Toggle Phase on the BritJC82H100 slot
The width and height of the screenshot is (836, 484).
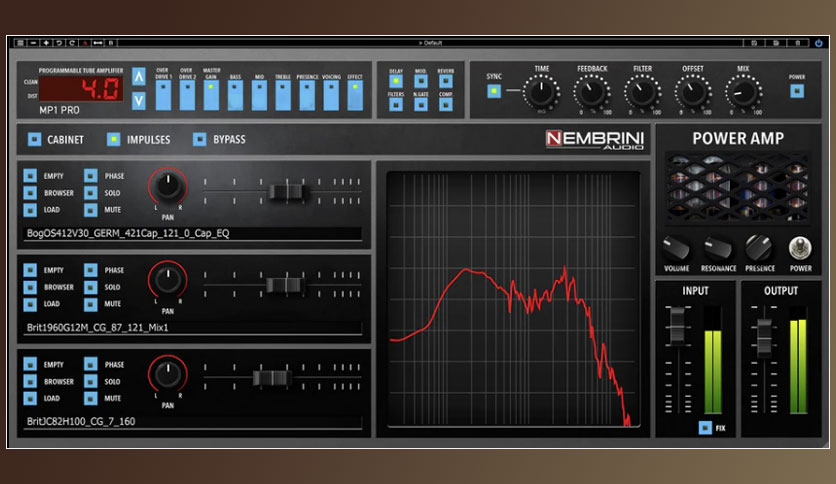[91, 364]
